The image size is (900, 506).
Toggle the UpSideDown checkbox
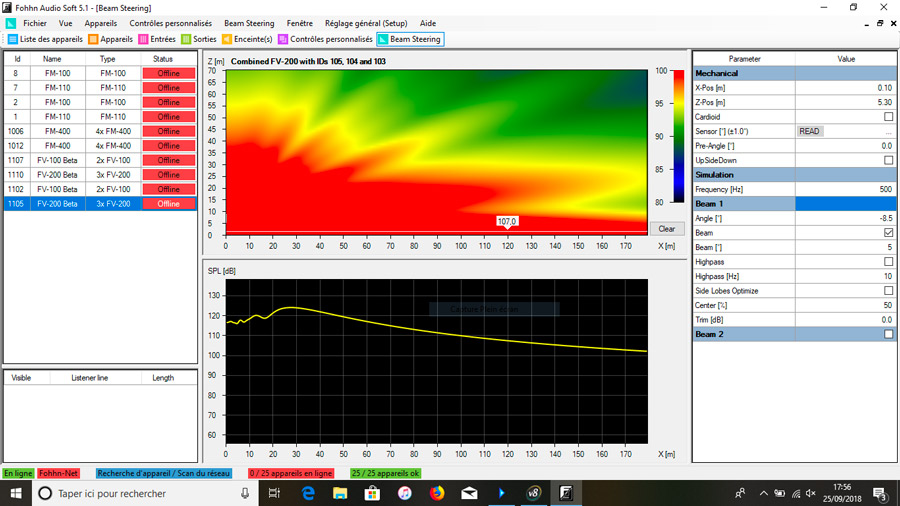pyautogui.click(x=889, y=160)
